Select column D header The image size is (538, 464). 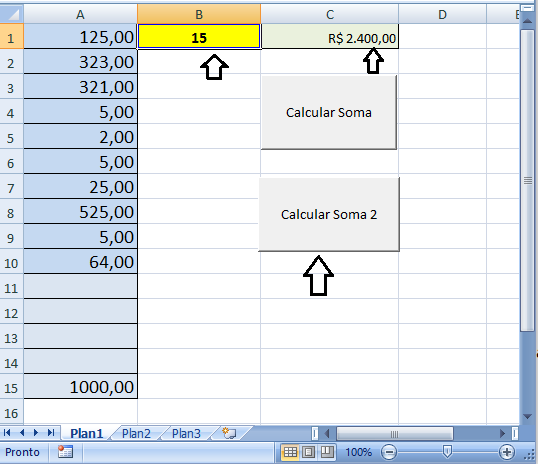442,14
